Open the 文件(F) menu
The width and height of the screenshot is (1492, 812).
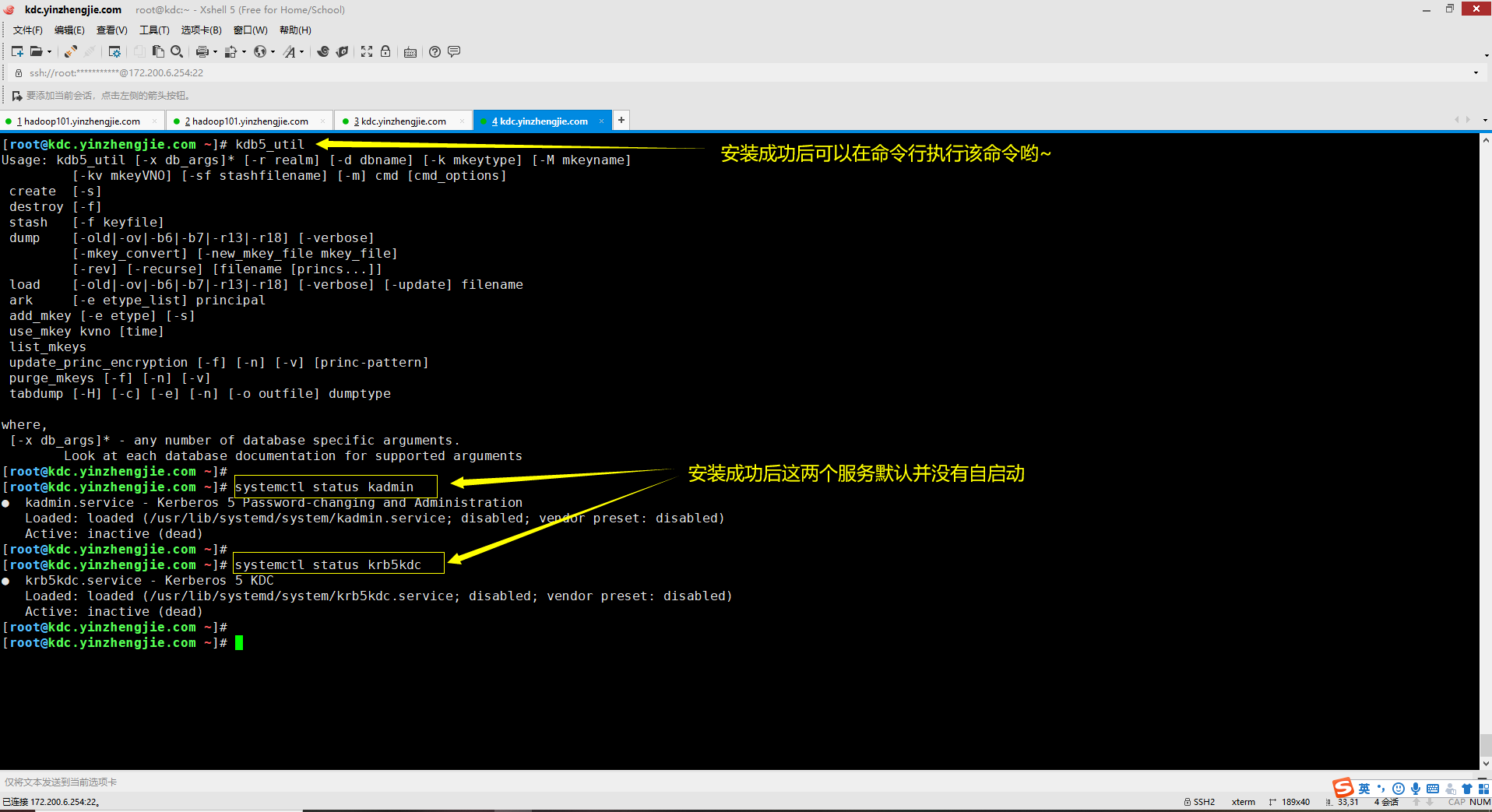[x=28, y=30]
